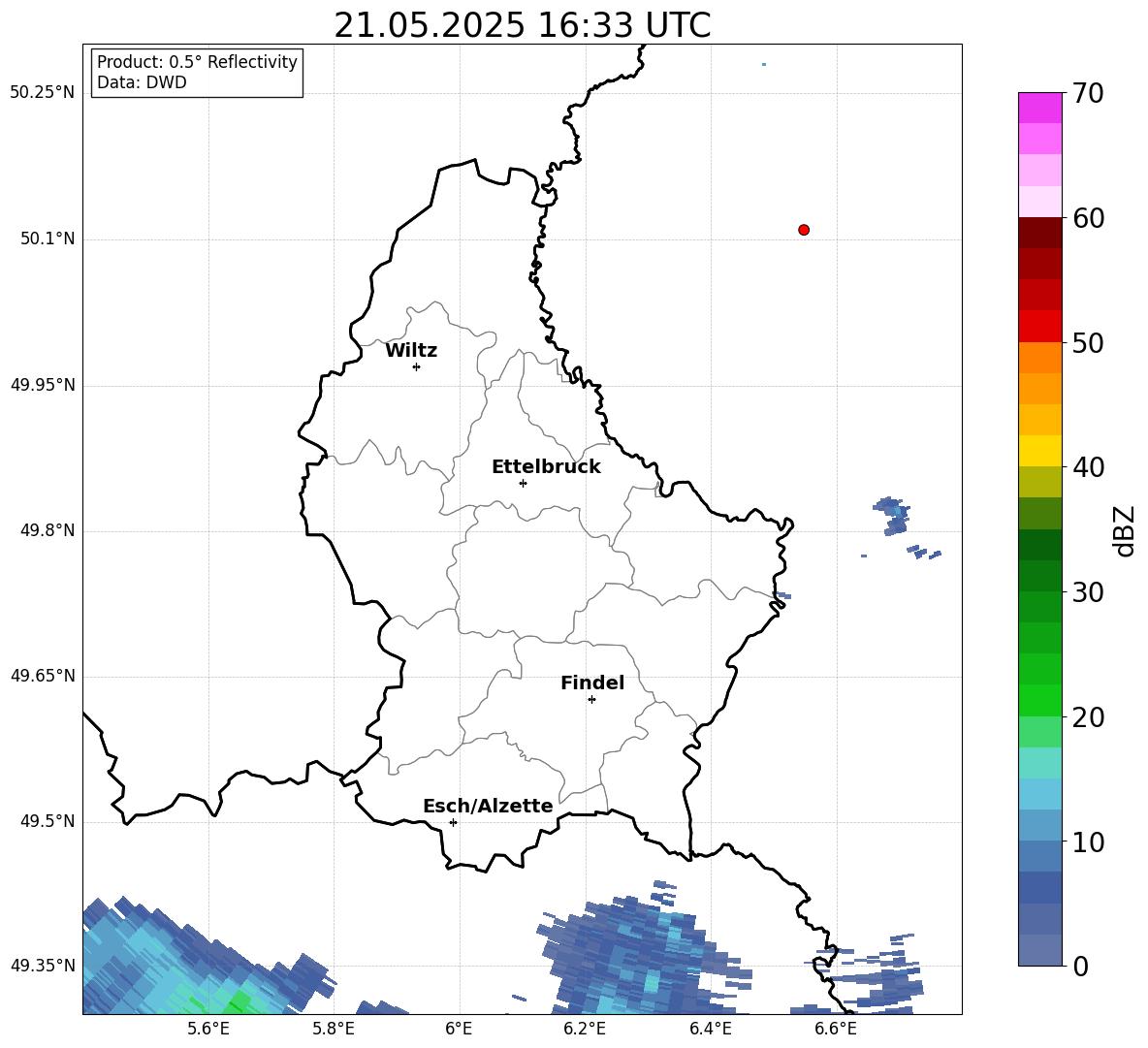Screen dimensions: 1148x1048
Task: Click the 6.6°E longitude label
Action: click(x=836, y=1029)
